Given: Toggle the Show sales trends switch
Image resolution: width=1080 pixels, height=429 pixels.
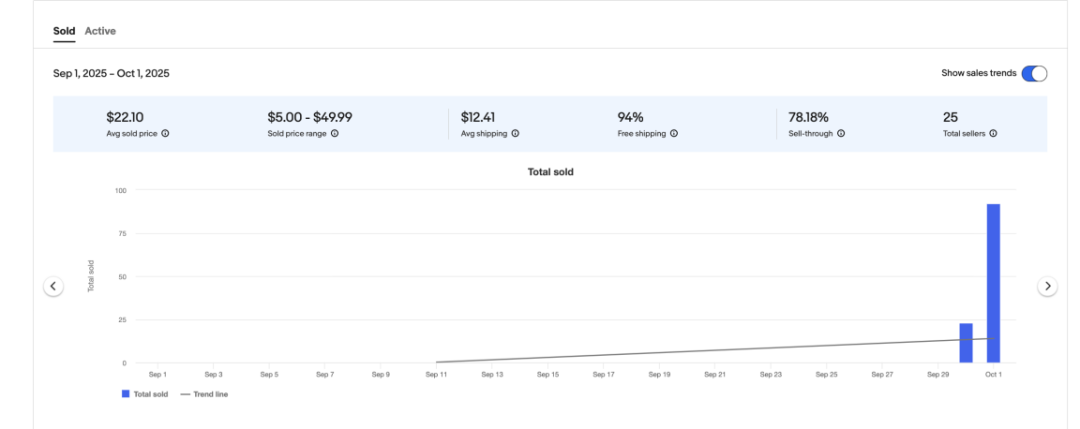Looking at the screenshot, I should click(1034, 73).
